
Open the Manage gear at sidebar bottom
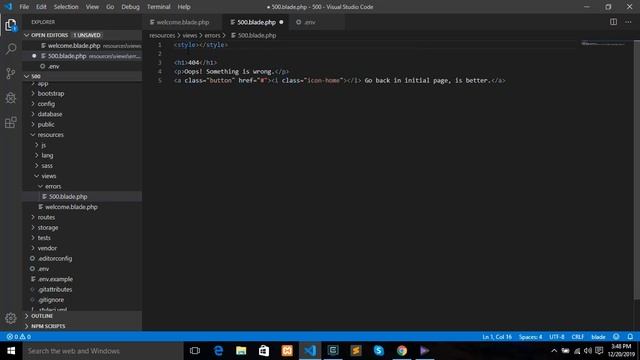tap(11, 318)
